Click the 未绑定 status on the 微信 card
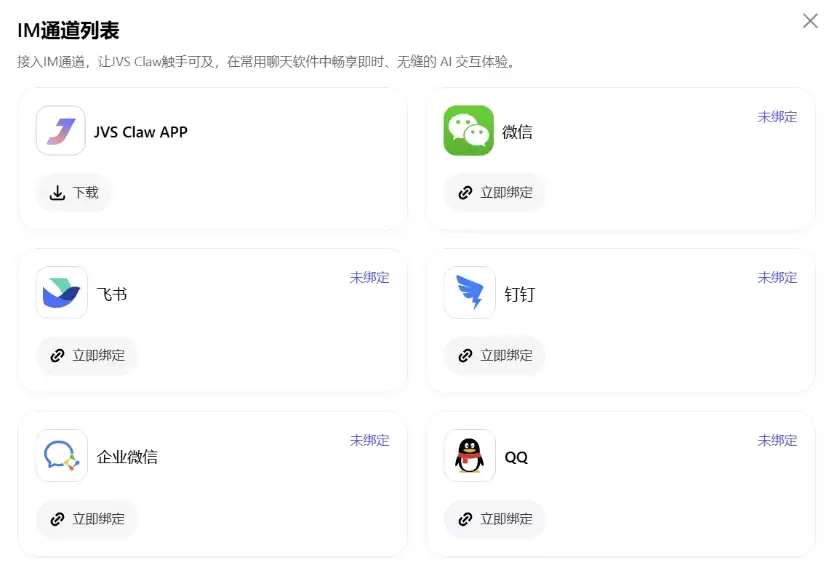This screenshot has width=837, height=573. (x=777, y=117)
